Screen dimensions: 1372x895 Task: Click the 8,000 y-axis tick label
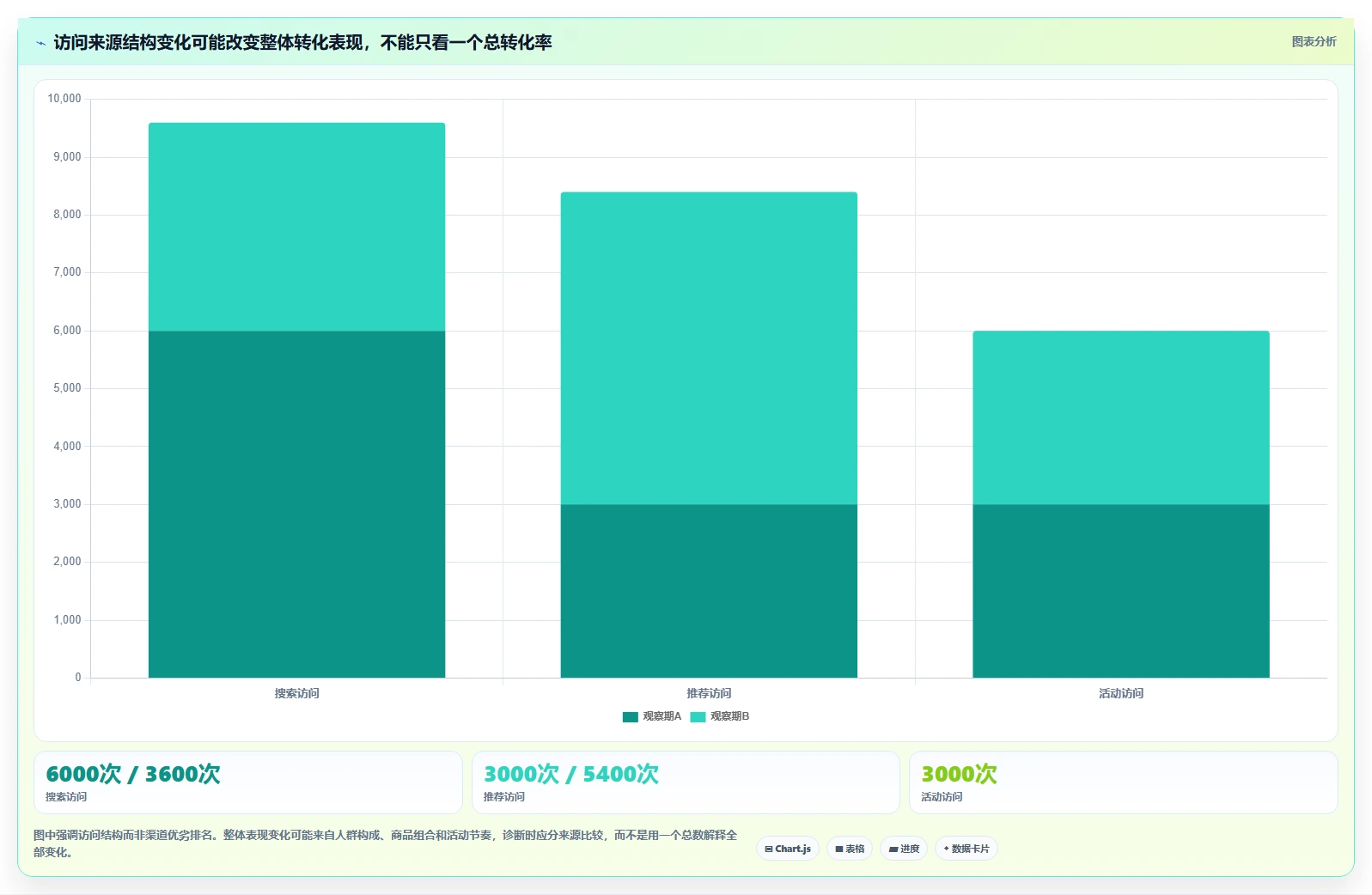click(x=67, y=215)
